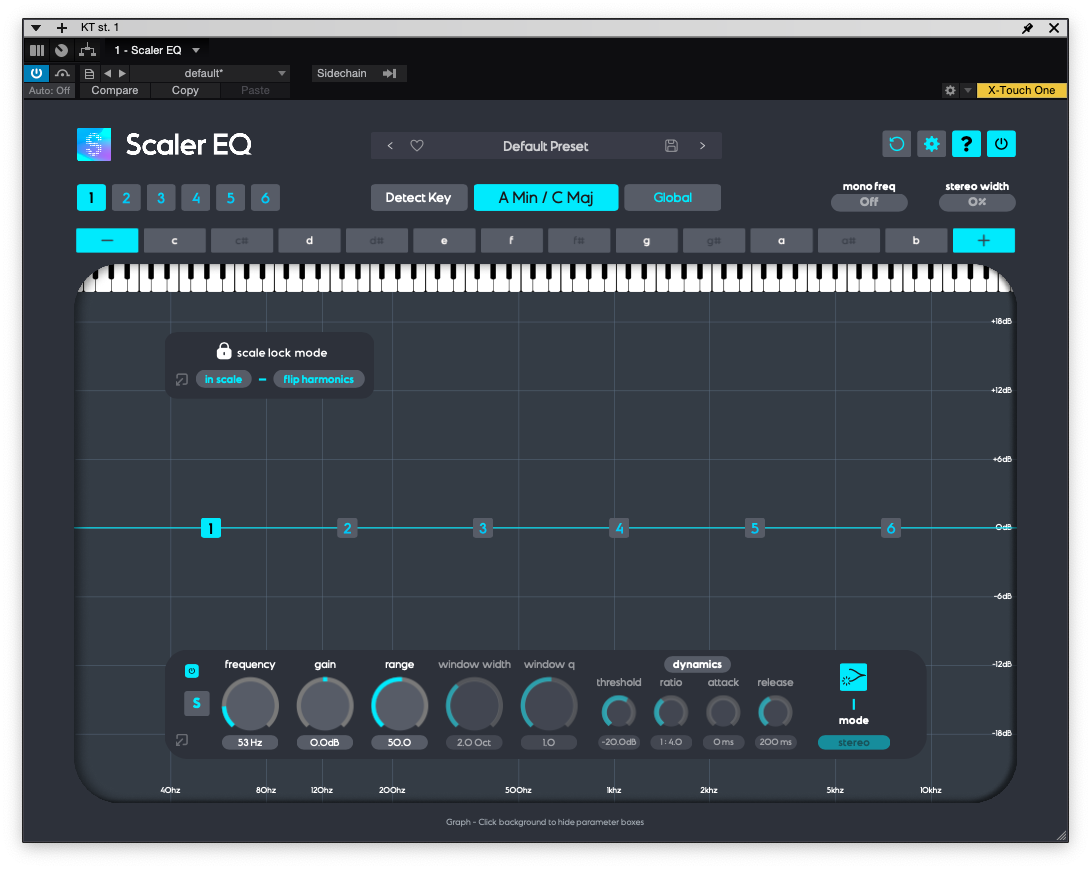Open the help question mark icon

pyautogui.click(x=966, y=144)
